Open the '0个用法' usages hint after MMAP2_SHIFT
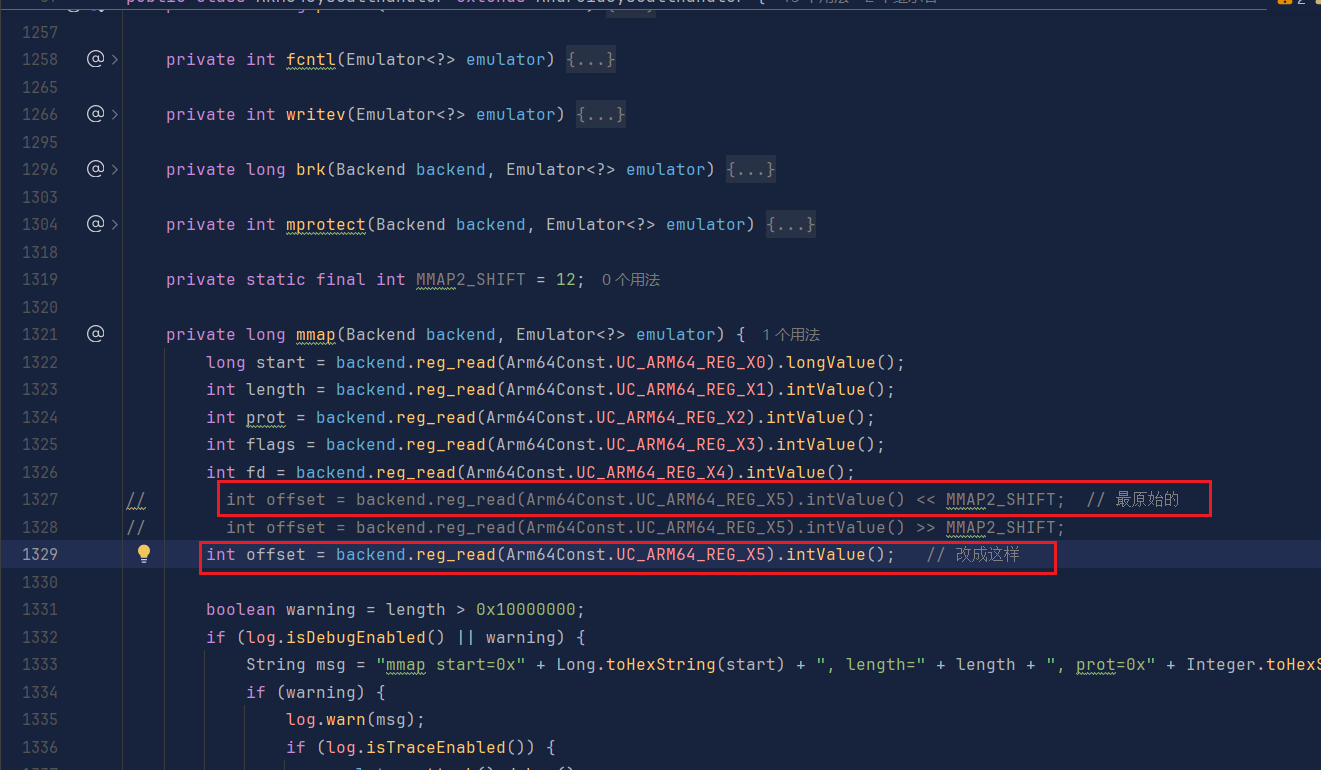 click(x=631, y=280)
